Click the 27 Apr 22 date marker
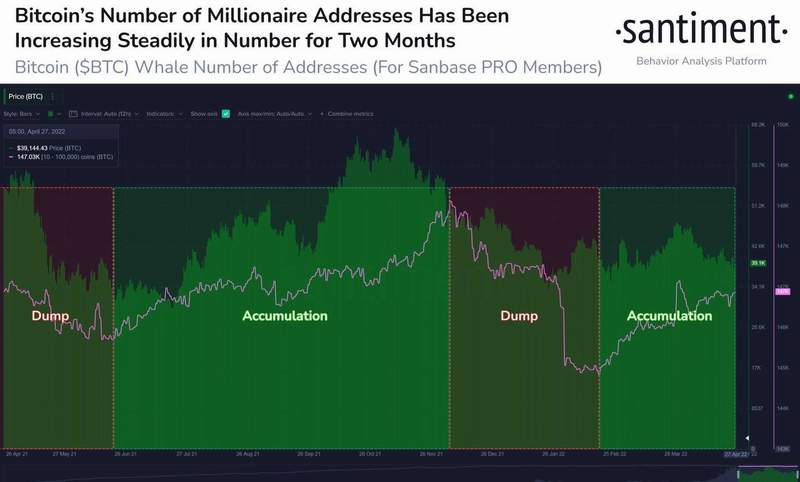The image size is (800, 482). click(x=736, y=454)
